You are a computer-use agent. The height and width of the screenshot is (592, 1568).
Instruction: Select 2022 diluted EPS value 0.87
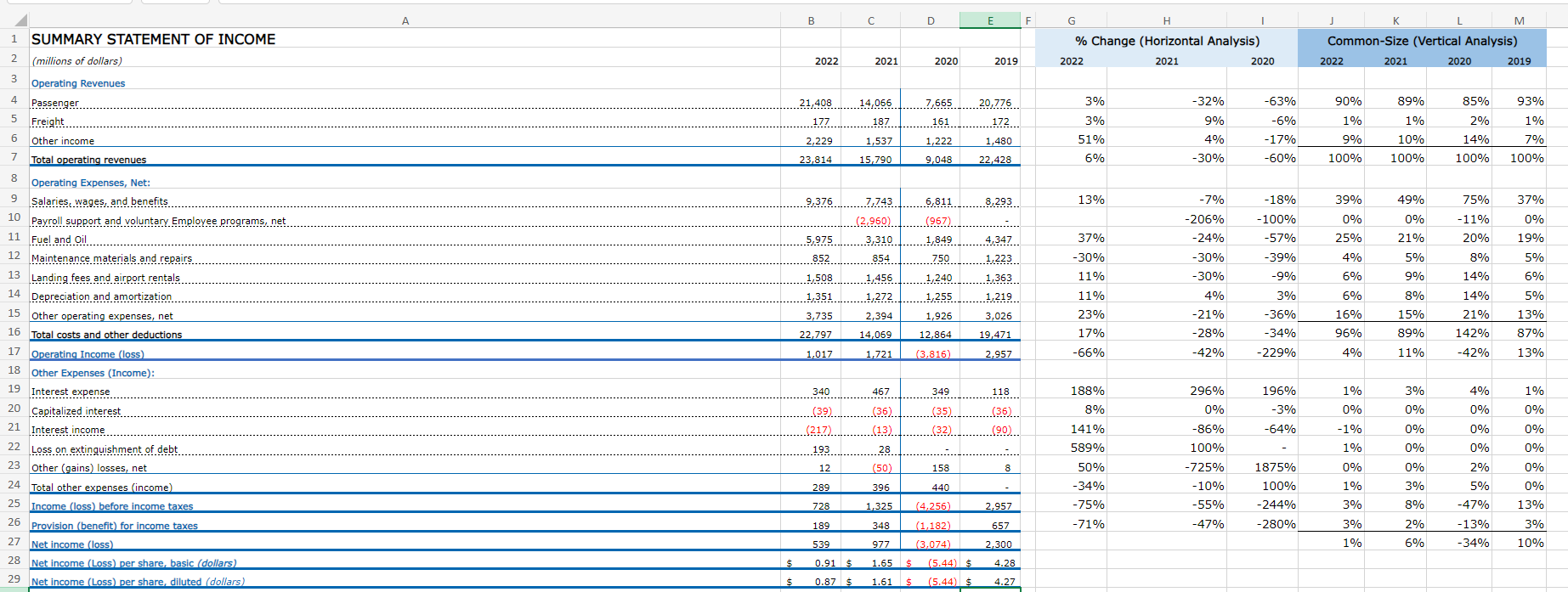click(x=825, y=582)
